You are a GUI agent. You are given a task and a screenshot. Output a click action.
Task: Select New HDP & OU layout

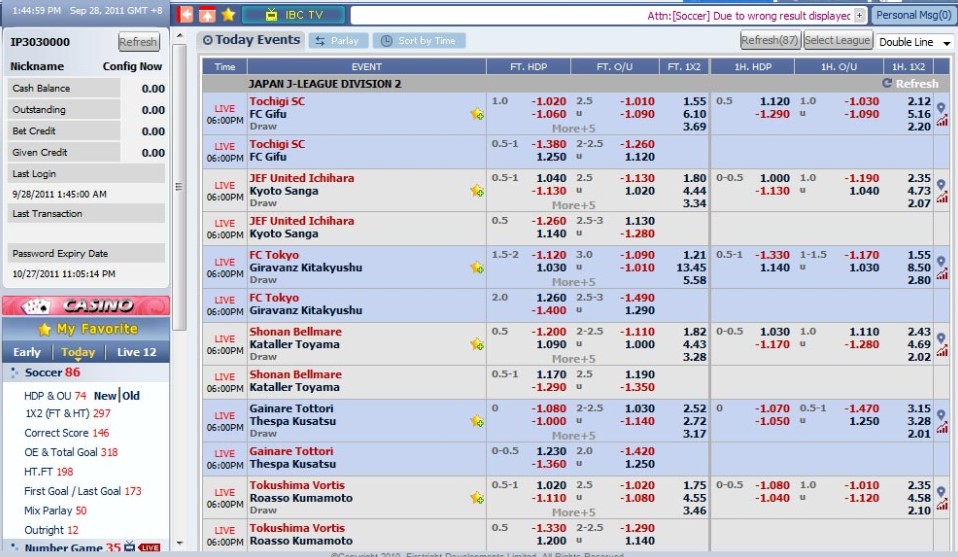(104, 396)
